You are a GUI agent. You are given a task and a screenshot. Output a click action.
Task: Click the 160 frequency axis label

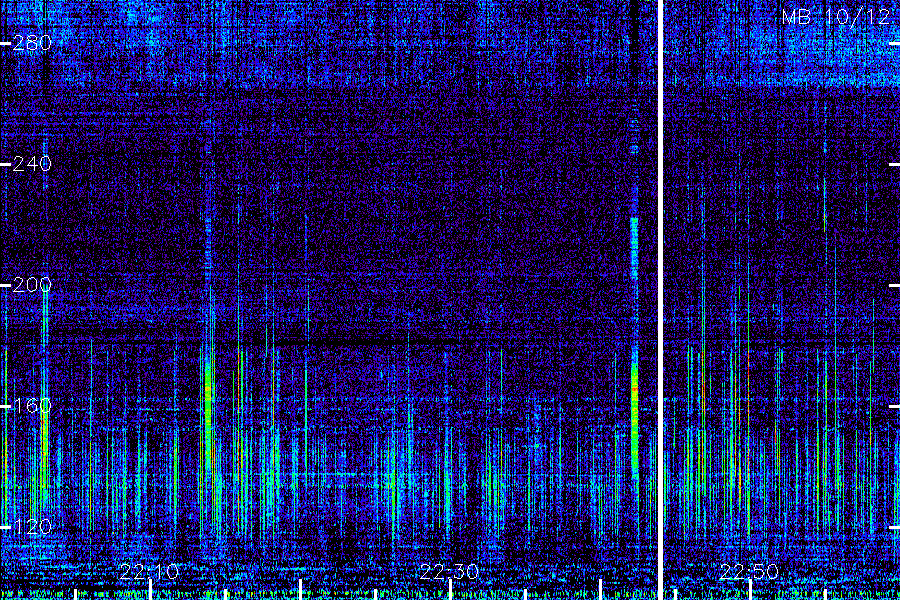click(x=32, y=406)
